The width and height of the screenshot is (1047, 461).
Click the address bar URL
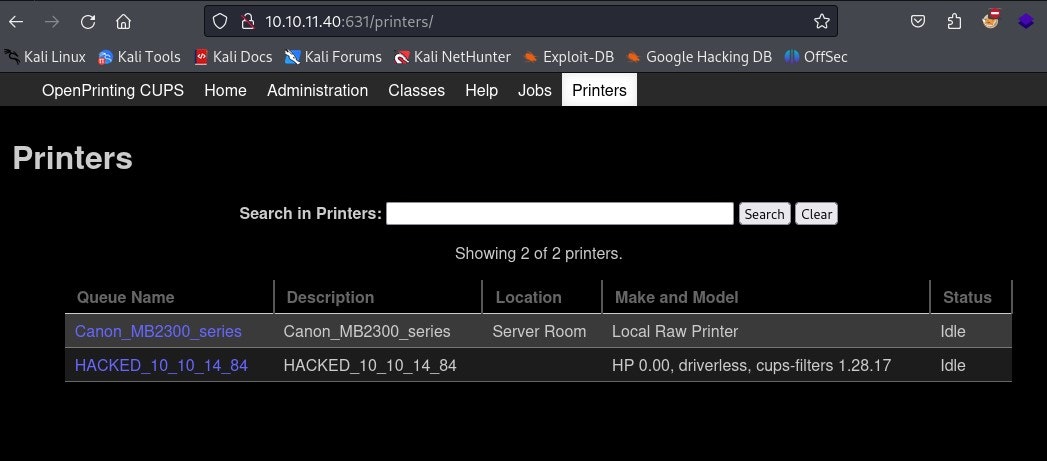[349, 21]
